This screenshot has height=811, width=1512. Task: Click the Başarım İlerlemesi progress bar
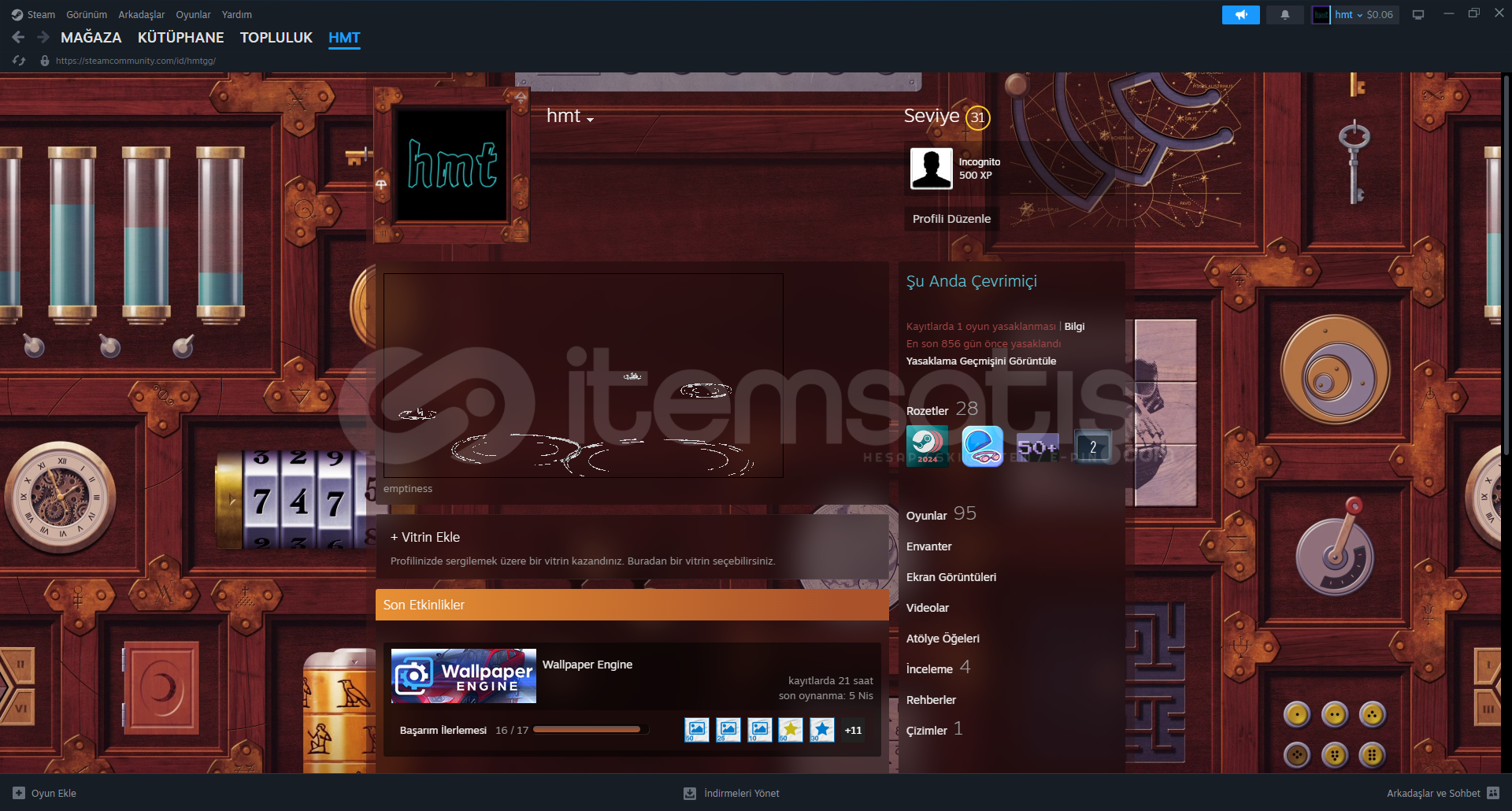click(x=591, y=730)
